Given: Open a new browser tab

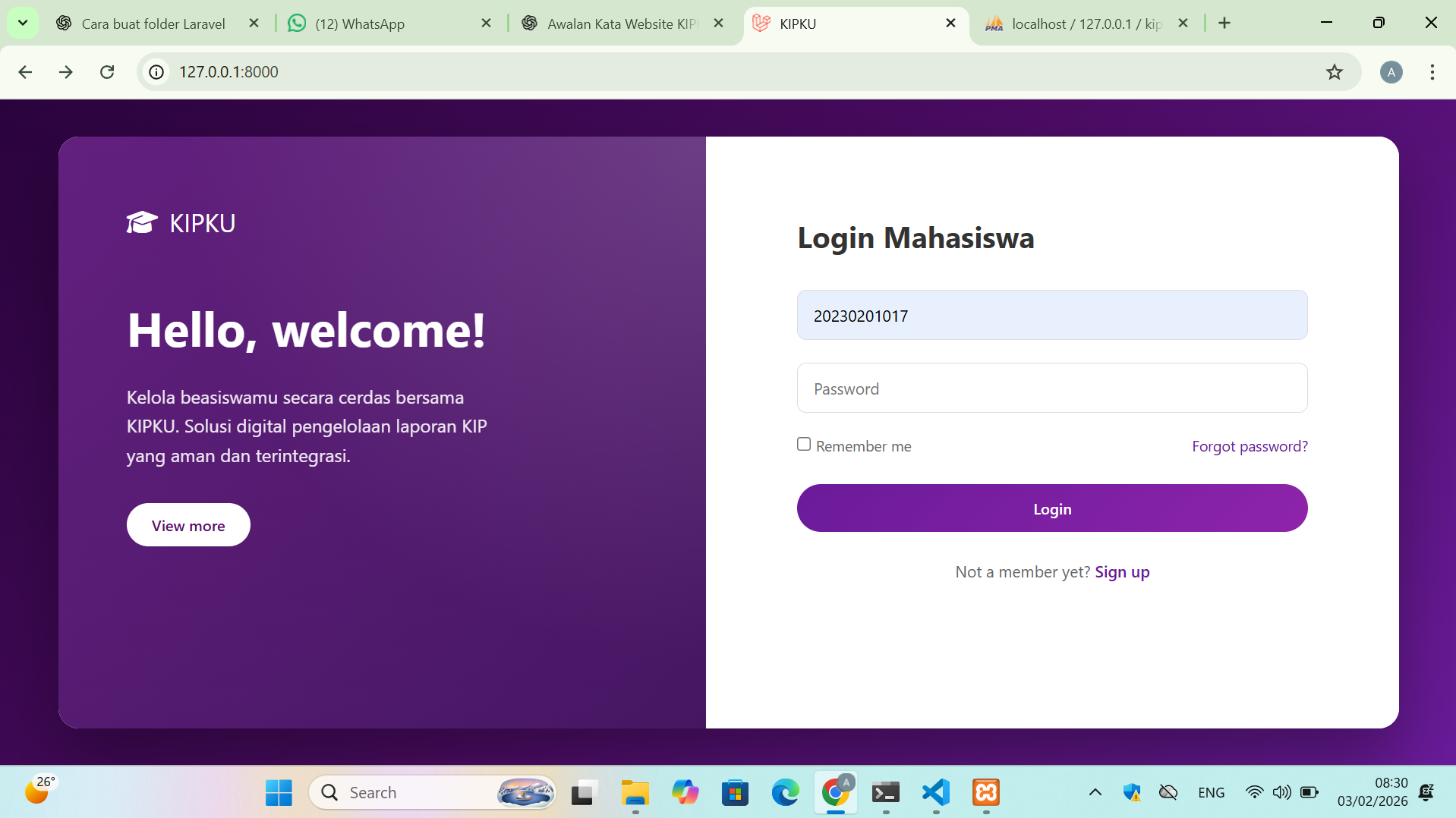Looking at the screenshot, I should point(1224,24).
